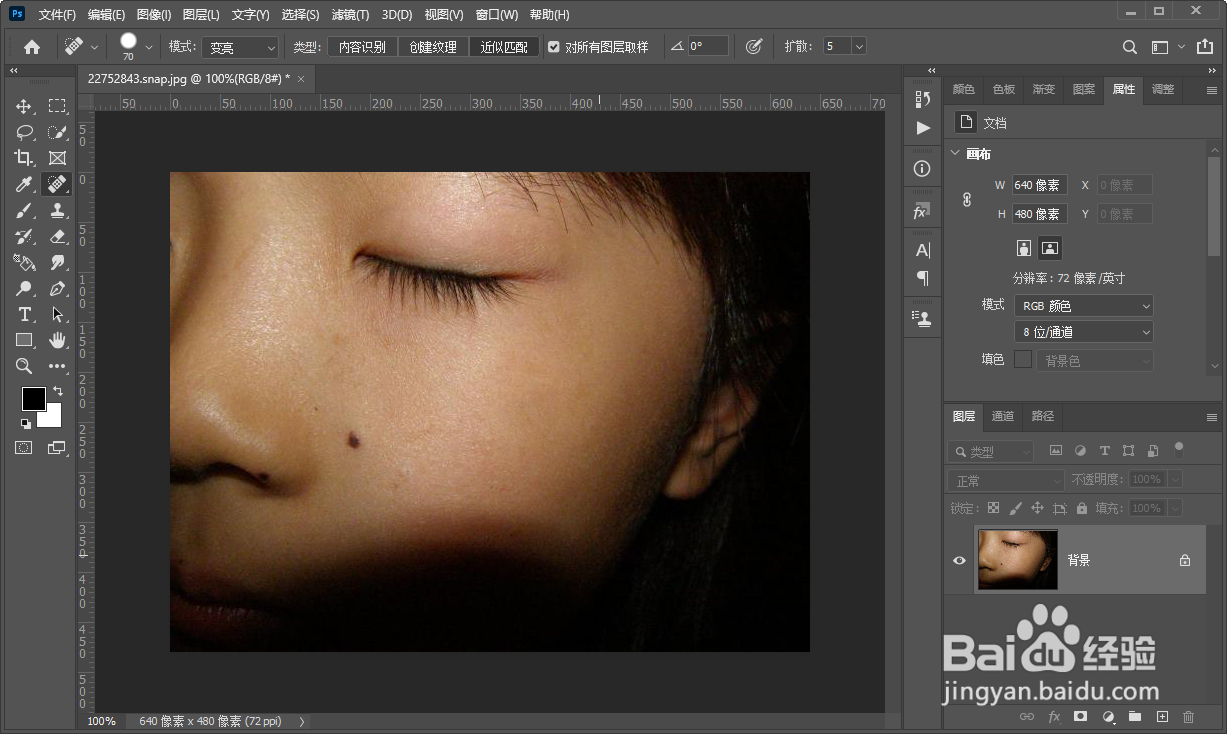Image resolution: width=1227 pixels, height=734 pixels.
Task: Click the 内容识别 type button
Action: coord(362,47)
